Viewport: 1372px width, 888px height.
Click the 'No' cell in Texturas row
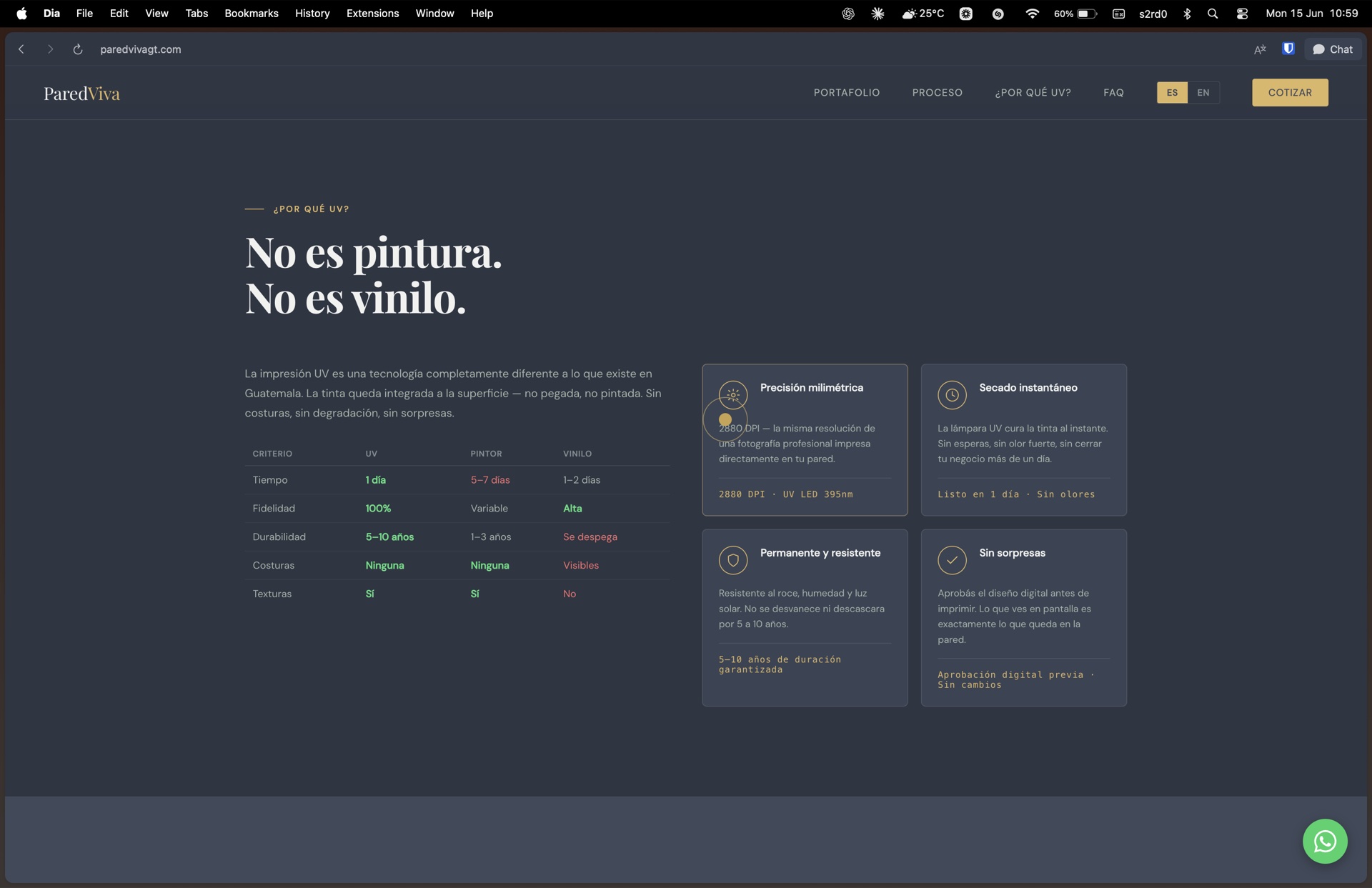(x=569, y=594)
